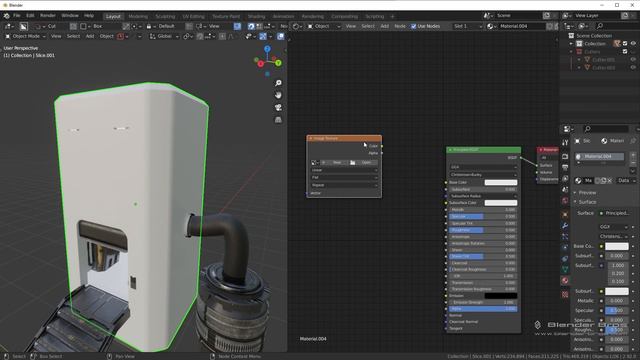Open the Physics properties tab icon
Viewport: 640px width, 360px height.
[x=565, y=248]
